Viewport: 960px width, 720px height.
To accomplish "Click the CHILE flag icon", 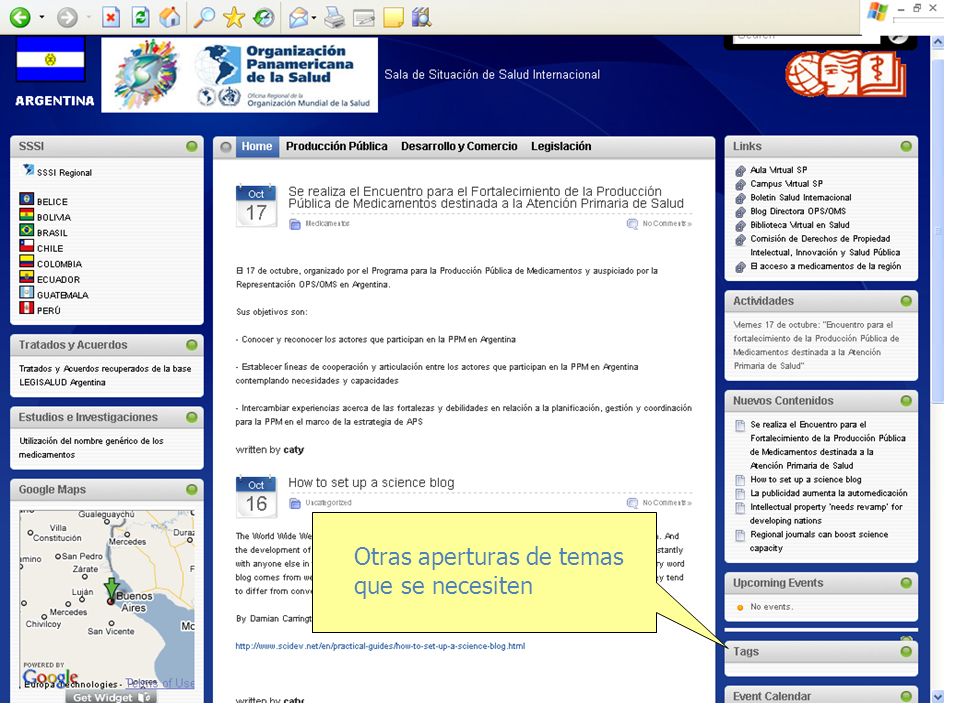I will [26, 246].
